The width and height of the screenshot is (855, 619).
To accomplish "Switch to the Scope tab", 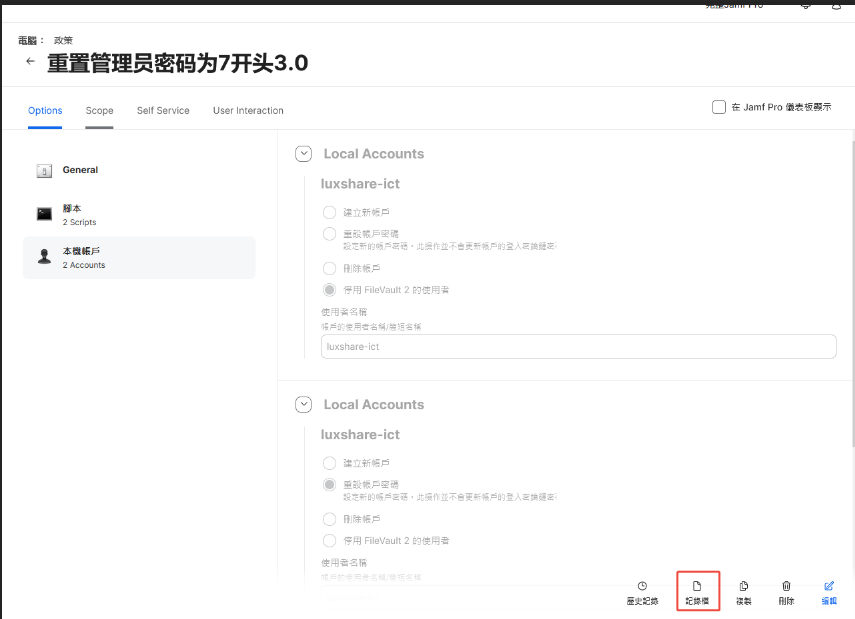I will click(x=99, y=111).
